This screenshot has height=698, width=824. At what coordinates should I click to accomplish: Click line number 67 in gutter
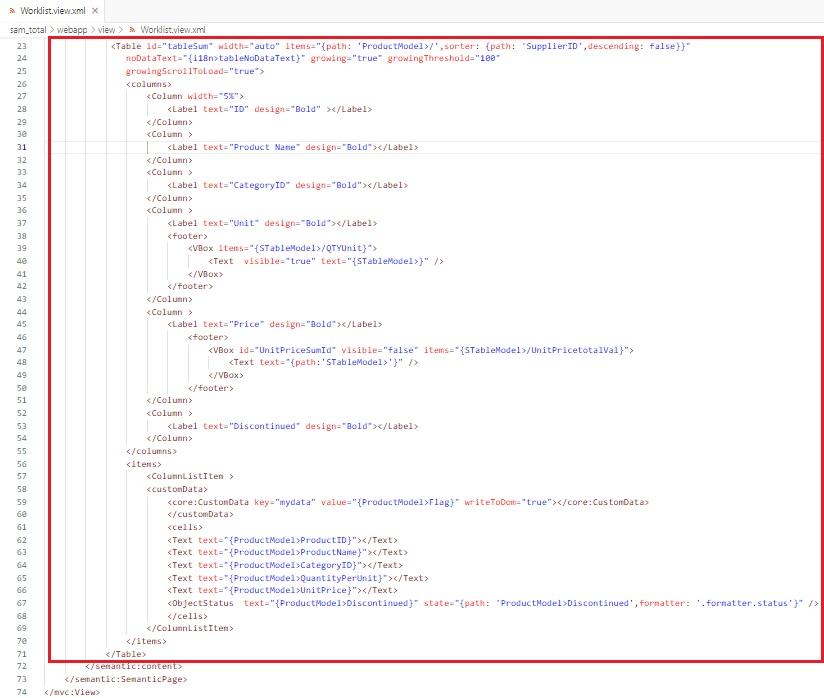pos(22,603)
